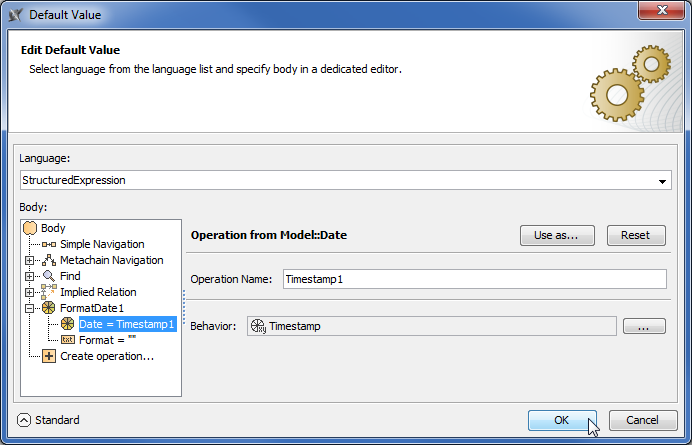Click the Implied Relation icon
Screen dimensions: 692x445
pos(49,292)
